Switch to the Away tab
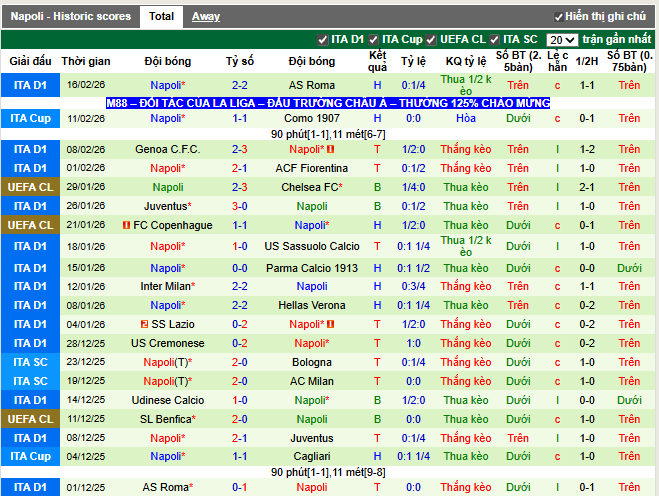The height and width of the screenshot is (496, 659). pyautogui.click(x=206, y=16)
